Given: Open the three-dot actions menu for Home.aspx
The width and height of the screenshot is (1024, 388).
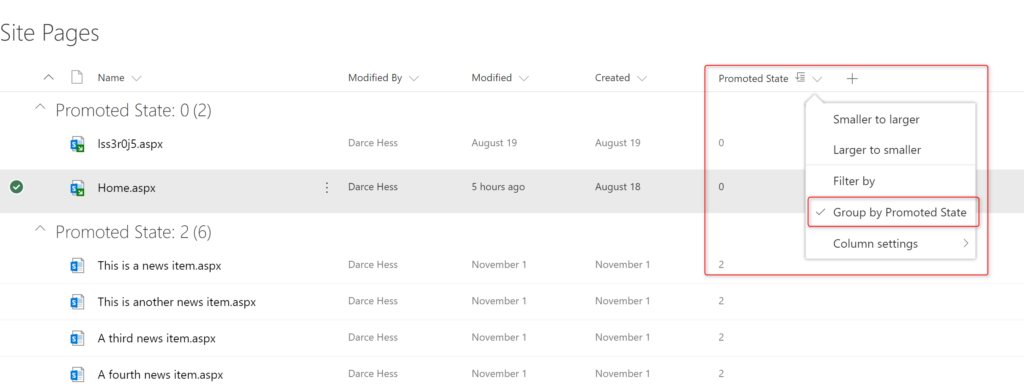Looking at the screenshot, I should click(x=327, y=187).
